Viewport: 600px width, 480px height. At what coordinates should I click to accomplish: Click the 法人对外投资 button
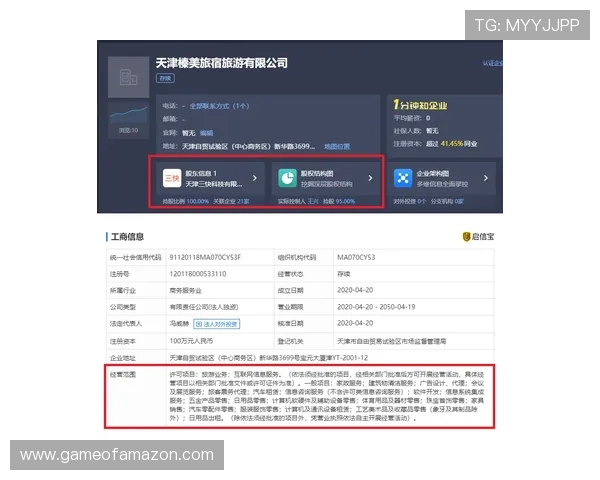[217, 324]
